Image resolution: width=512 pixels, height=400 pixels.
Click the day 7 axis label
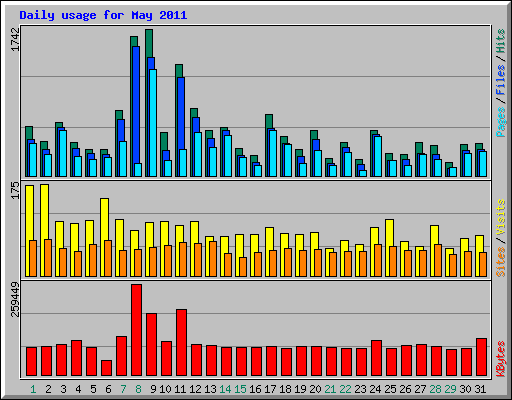pos(123,389)
